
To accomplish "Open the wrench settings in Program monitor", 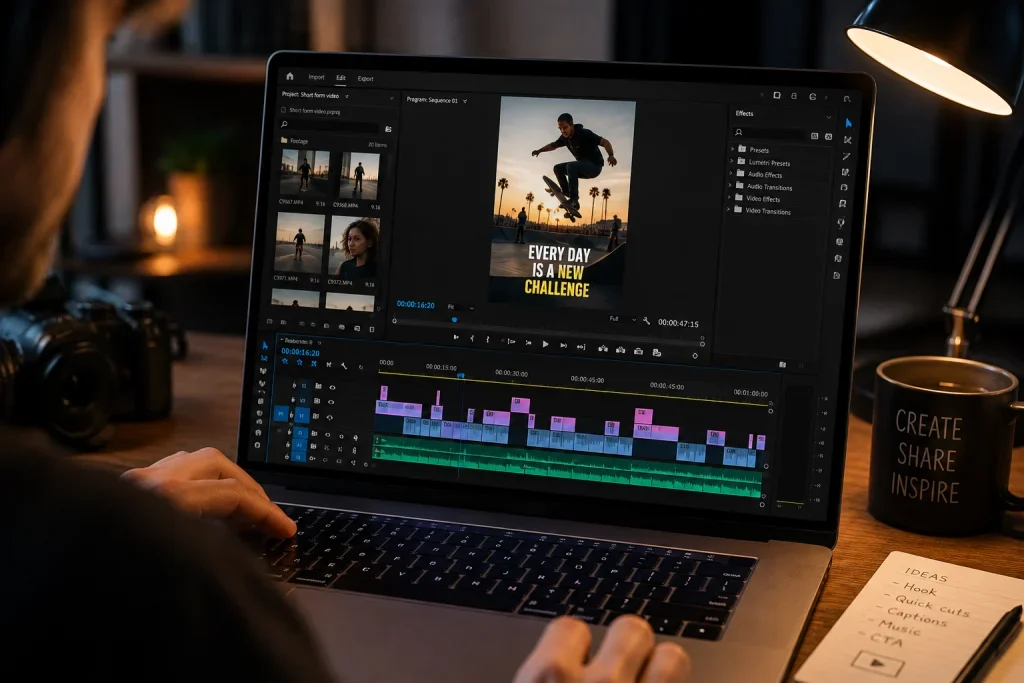I will (x=646, y=321).
